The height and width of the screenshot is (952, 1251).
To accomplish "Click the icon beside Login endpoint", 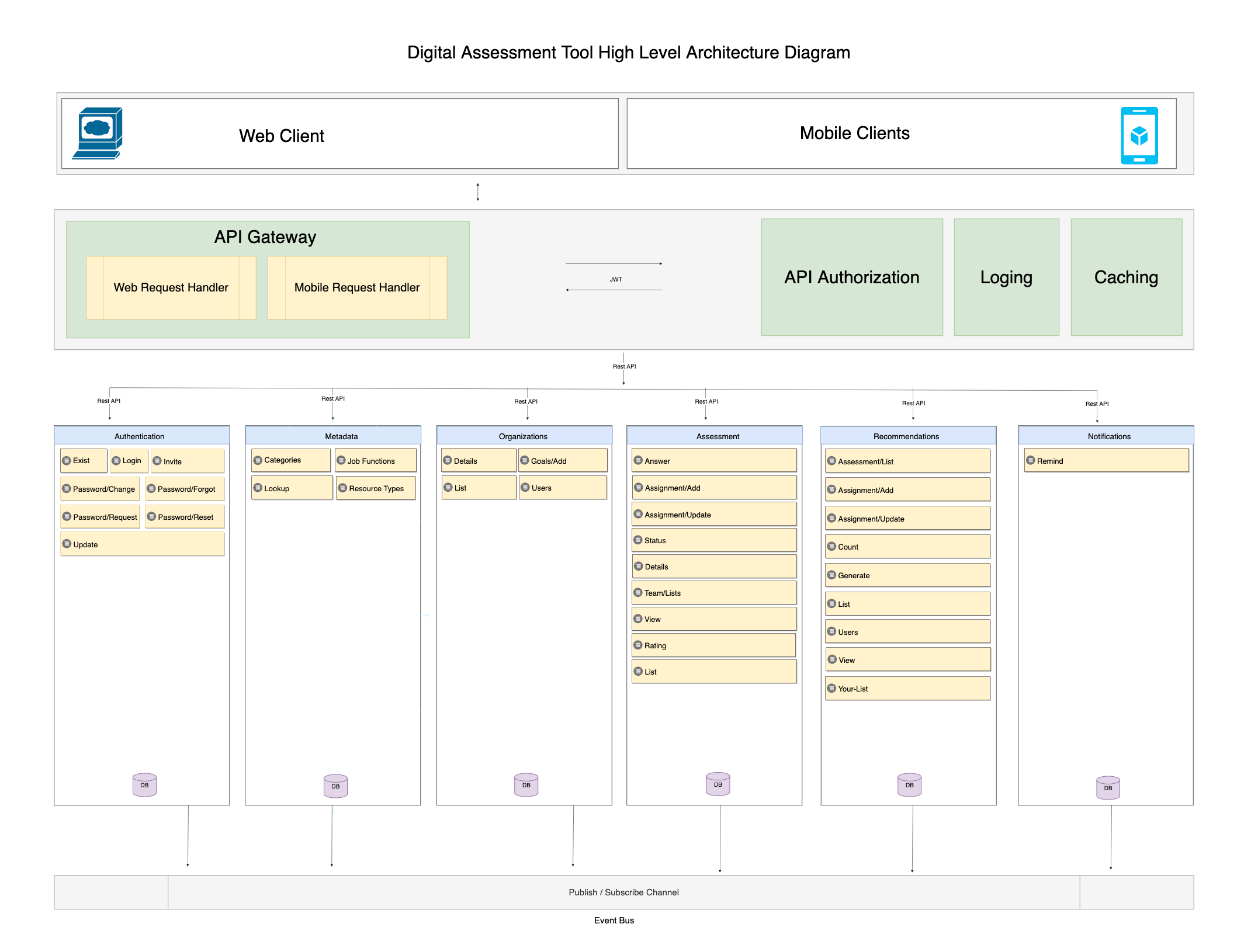I will pyautogui.click(x=116, y=461).
